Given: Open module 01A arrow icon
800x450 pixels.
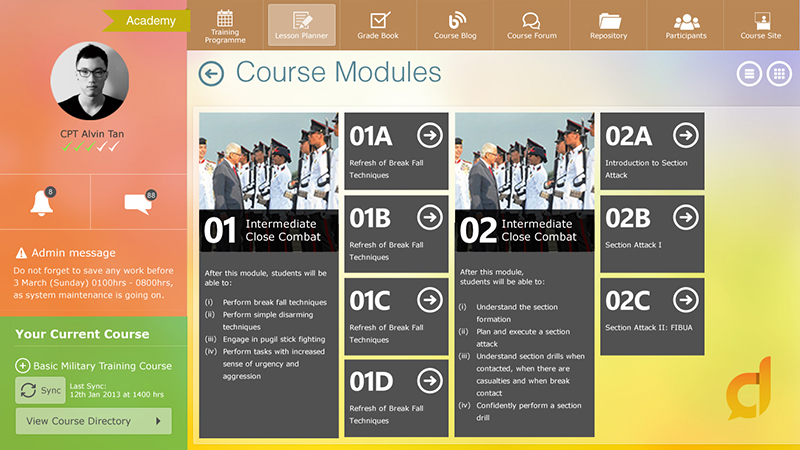Looking at the screenshot, I should click(x=429, y=135).
